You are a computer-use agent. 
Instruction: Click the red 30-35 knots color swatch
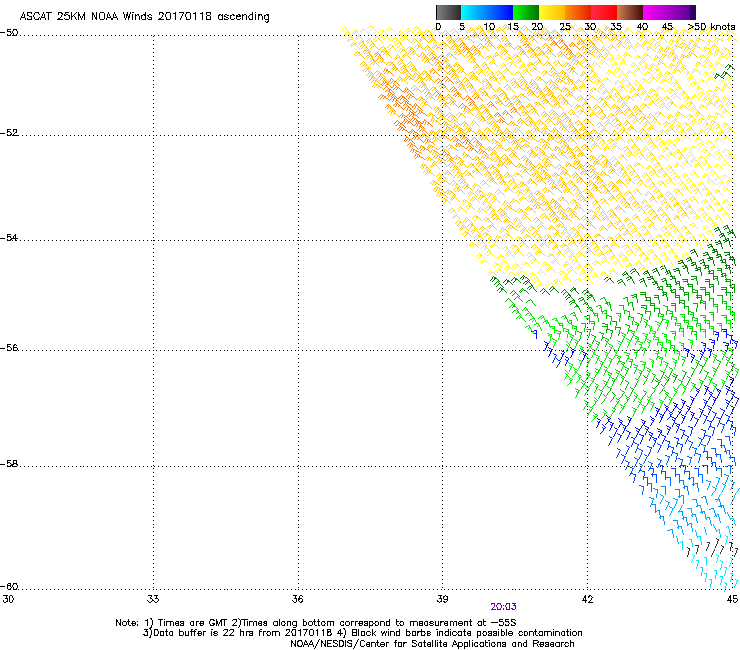coord(604,12)
